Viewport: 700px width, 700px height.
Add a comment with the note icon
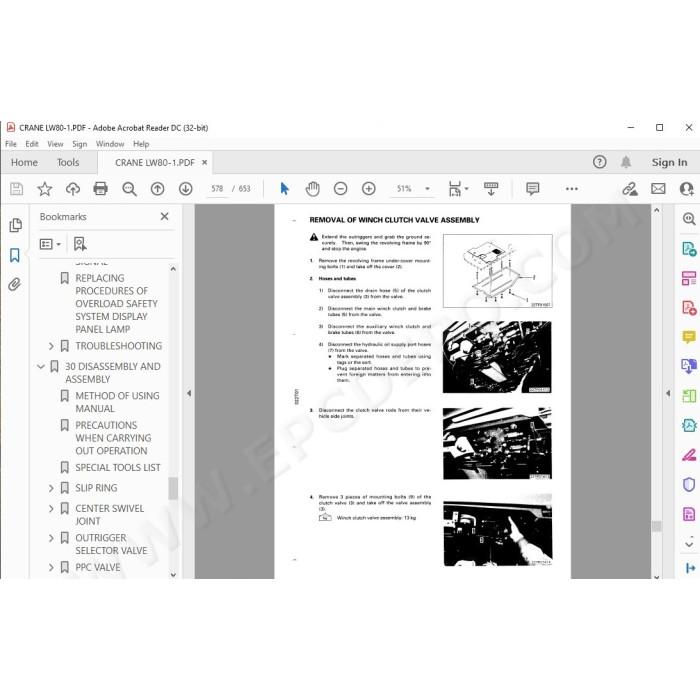pyautogui.click(x=533, y=189)
